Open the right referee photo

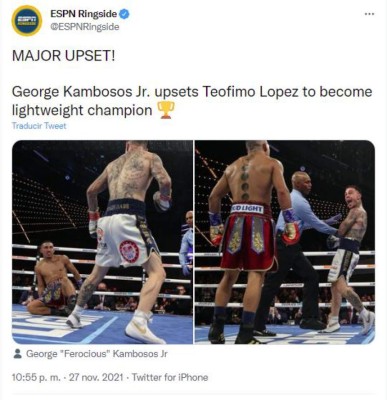tap(285, 242)
